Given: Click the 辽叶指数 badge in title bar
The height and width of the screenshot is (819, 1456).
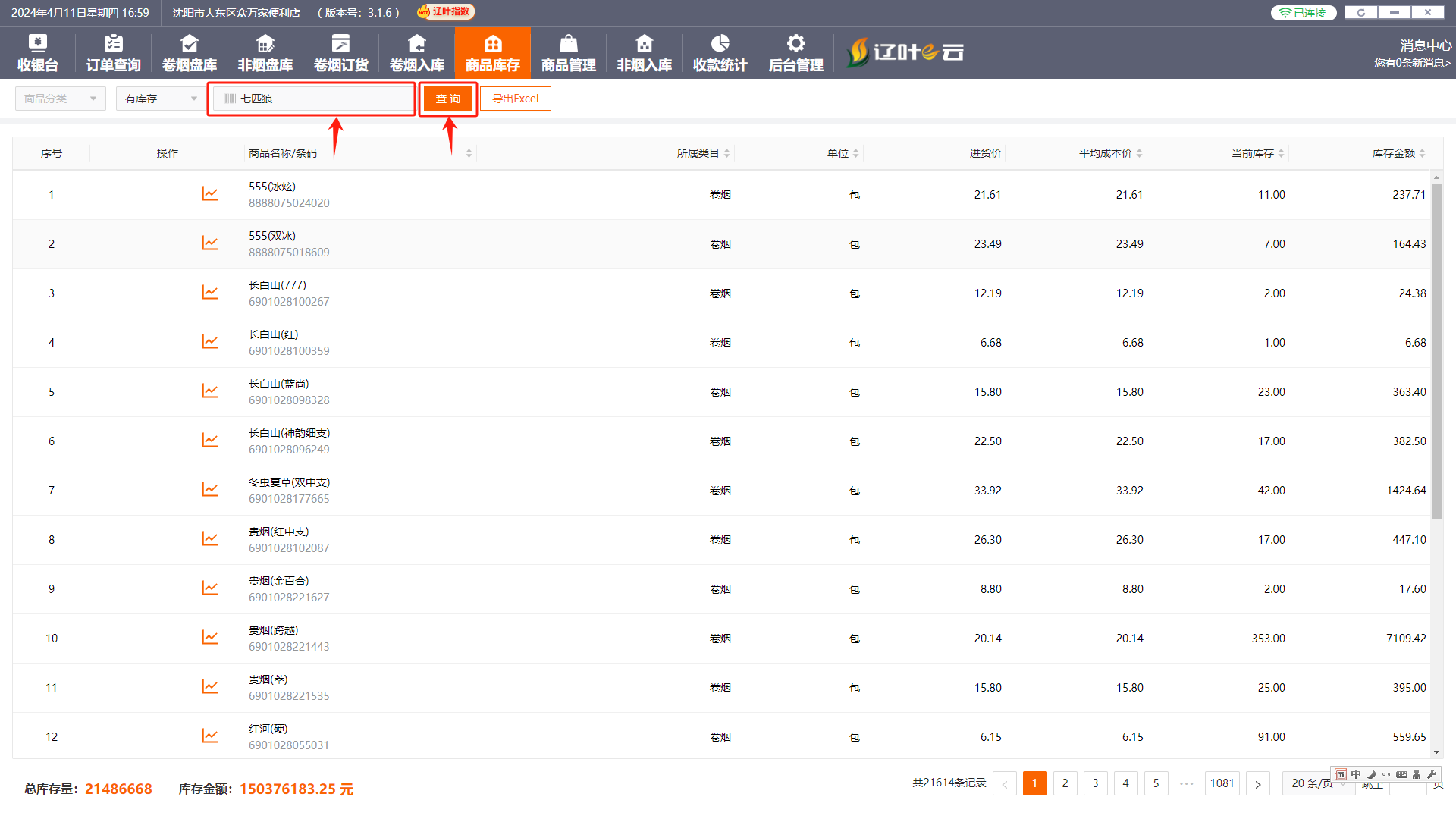Looking at the screenshot, I should pos(446,12).
